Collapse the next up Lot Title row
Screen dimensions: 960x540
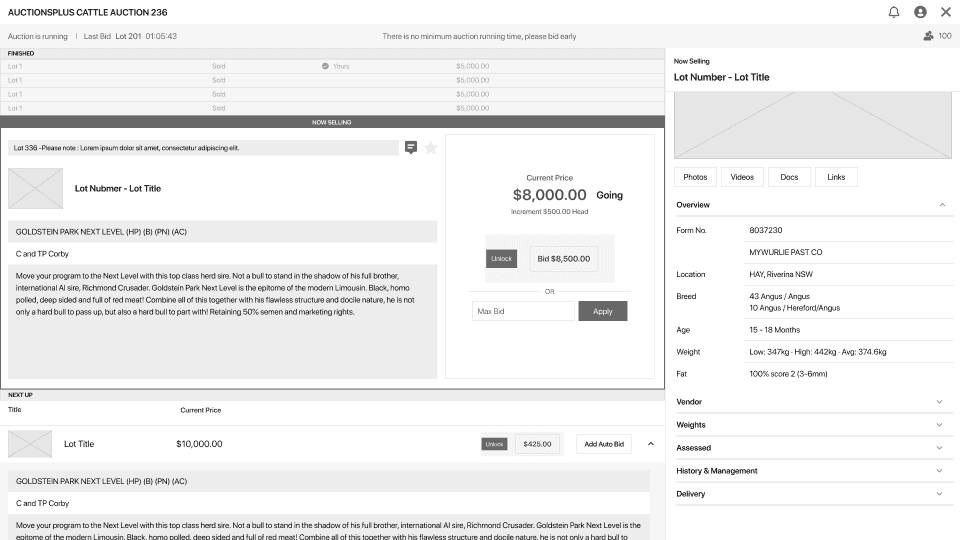coord(651,444)
